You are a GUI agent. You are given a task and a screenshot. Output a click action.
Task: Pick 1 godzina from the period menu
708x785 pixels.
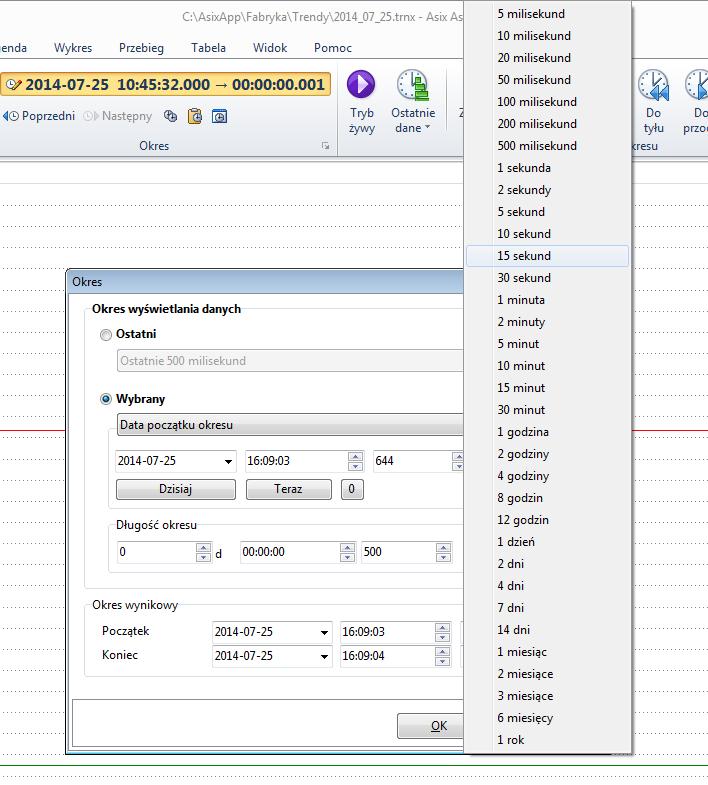[x=547, y=432]
